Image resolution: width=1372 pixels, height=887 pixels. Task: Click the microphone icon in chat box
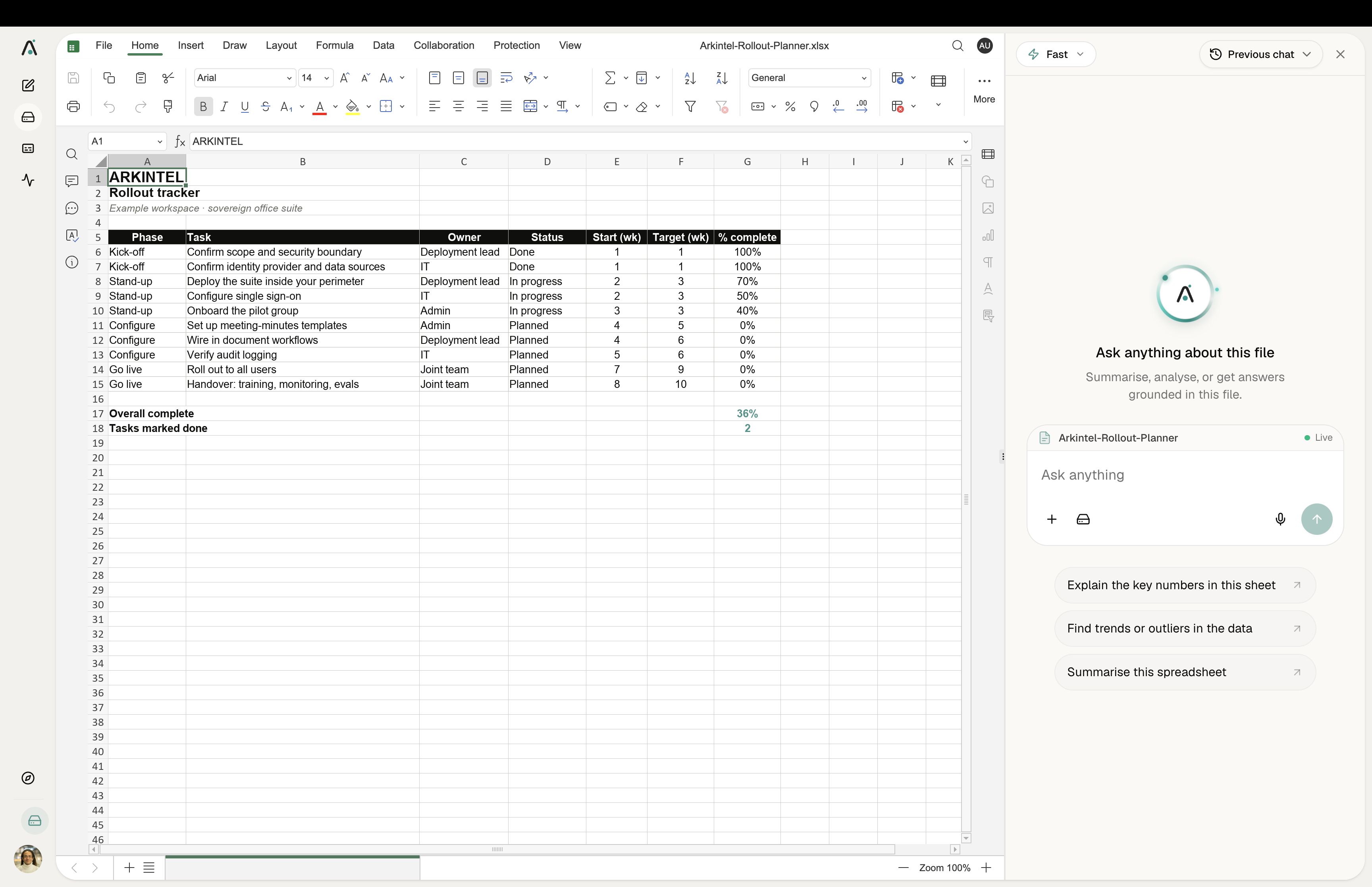tap(1280, 519)
